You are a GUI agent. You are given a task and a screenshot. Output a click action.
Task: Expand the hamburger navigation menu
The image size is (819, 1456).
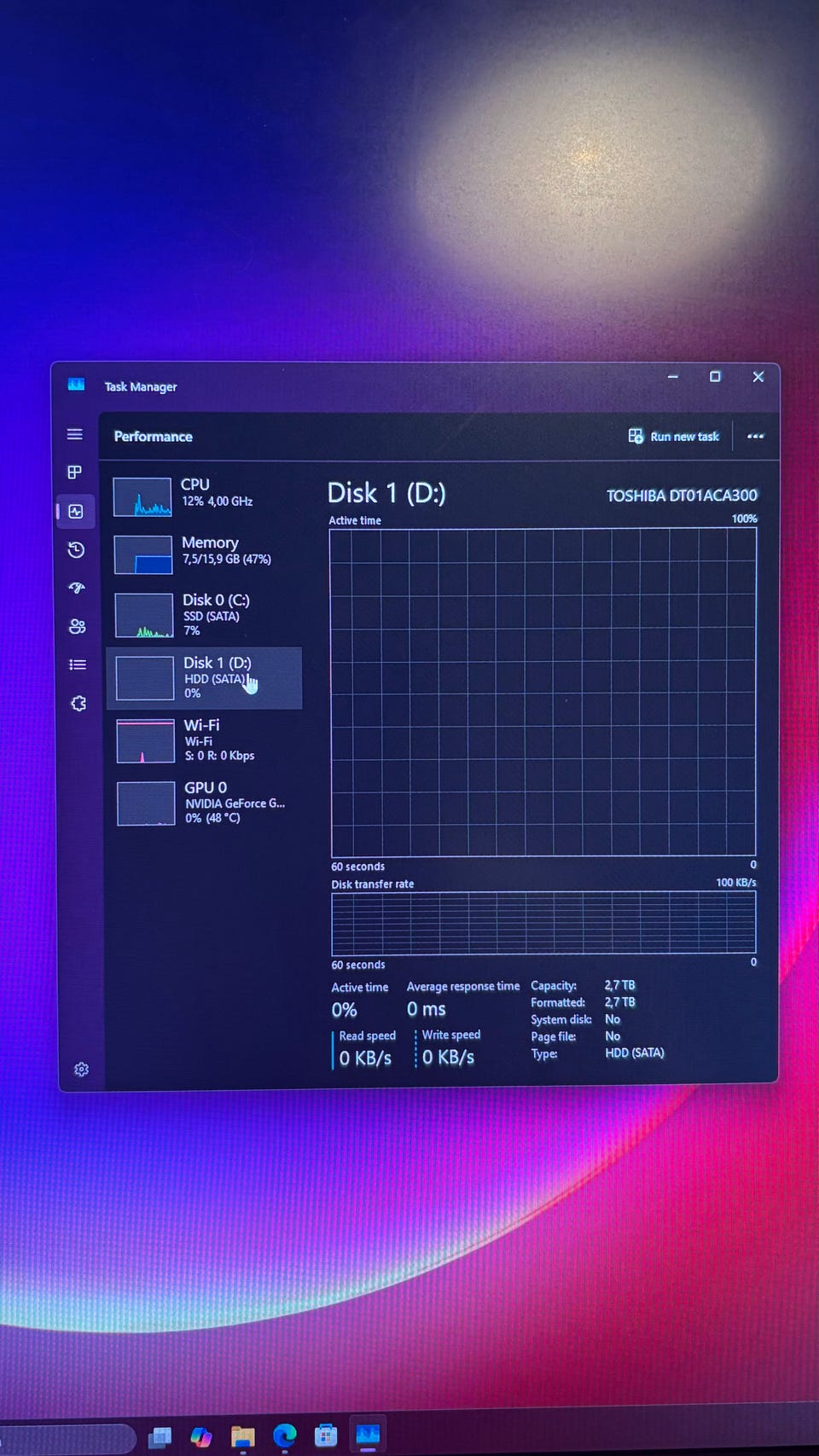75,434
